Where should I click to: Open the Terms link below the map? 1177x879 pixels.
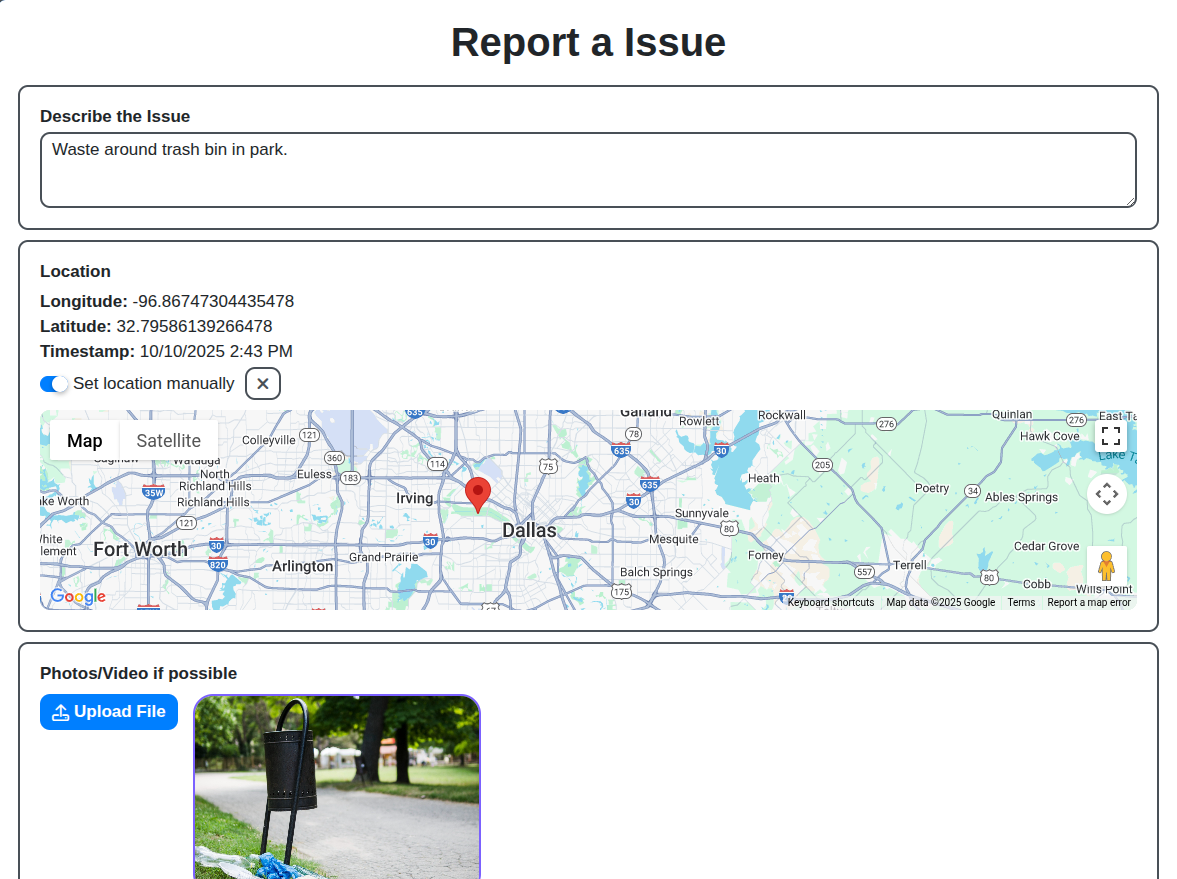coord(1021,602)
